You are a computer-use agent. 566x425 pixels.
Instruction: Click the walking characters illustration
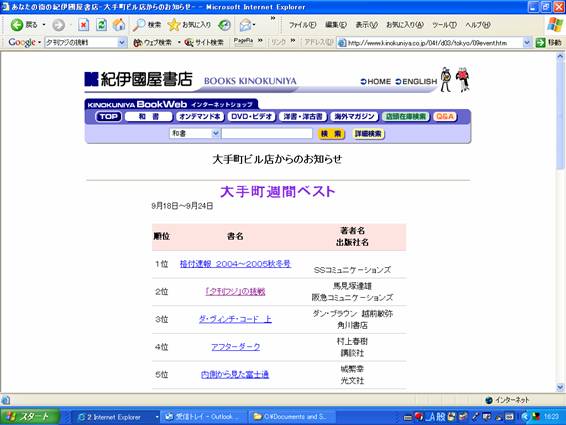coord(455,79)
